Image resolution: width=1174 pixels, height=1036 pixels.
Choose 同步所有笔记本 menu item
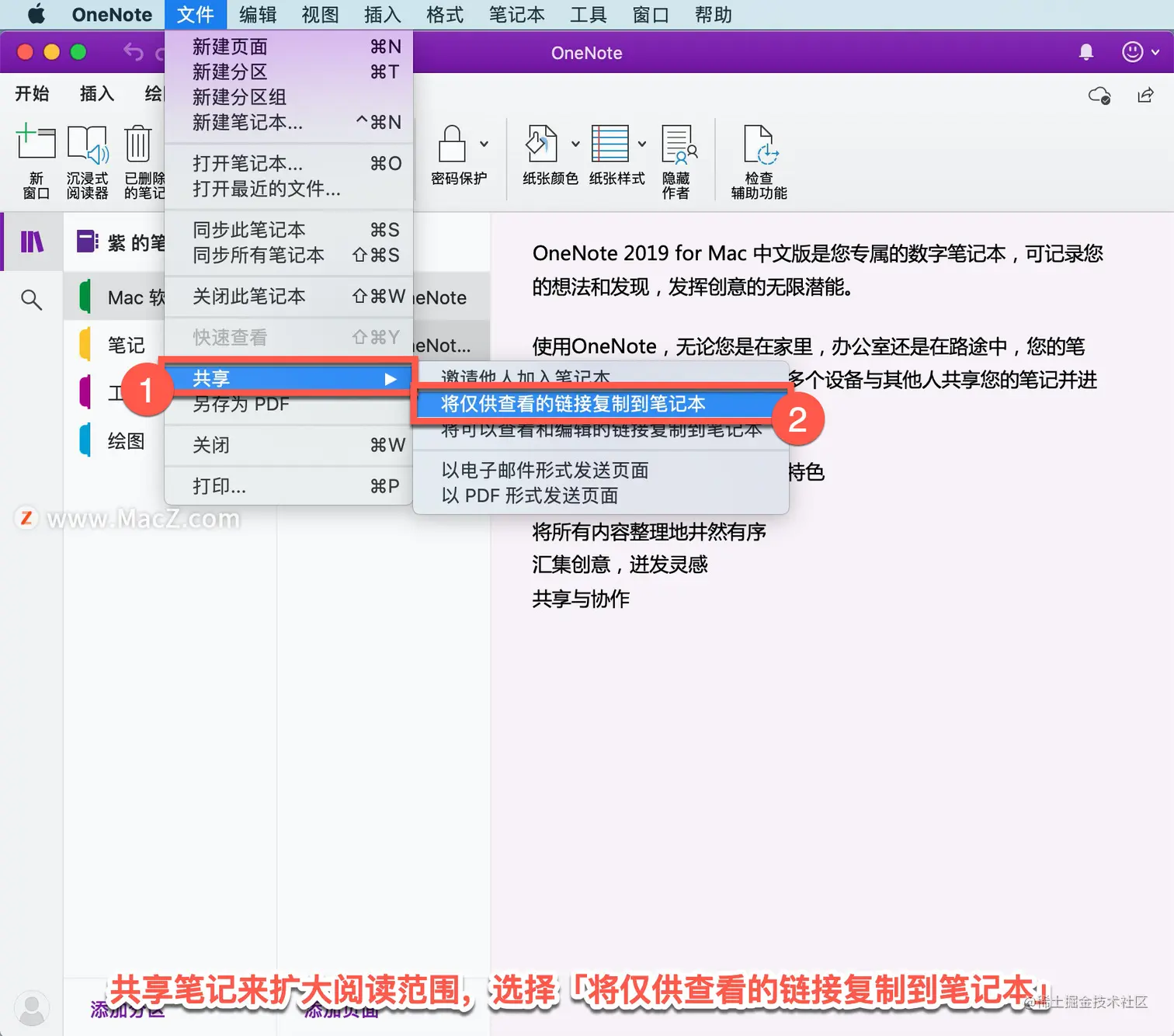pos(288,255)
